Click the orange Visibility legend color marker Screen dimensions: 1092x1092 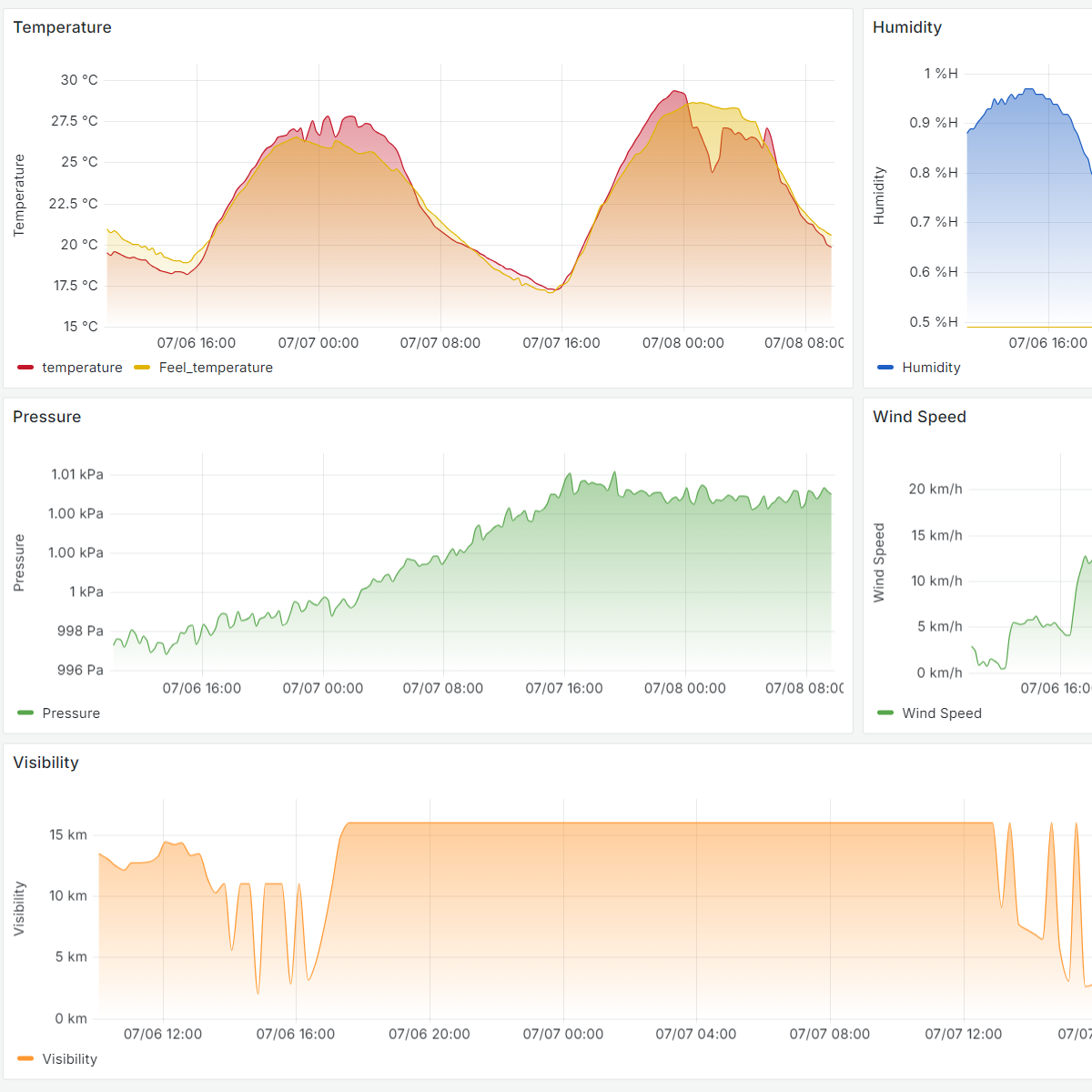point(24,1059)
